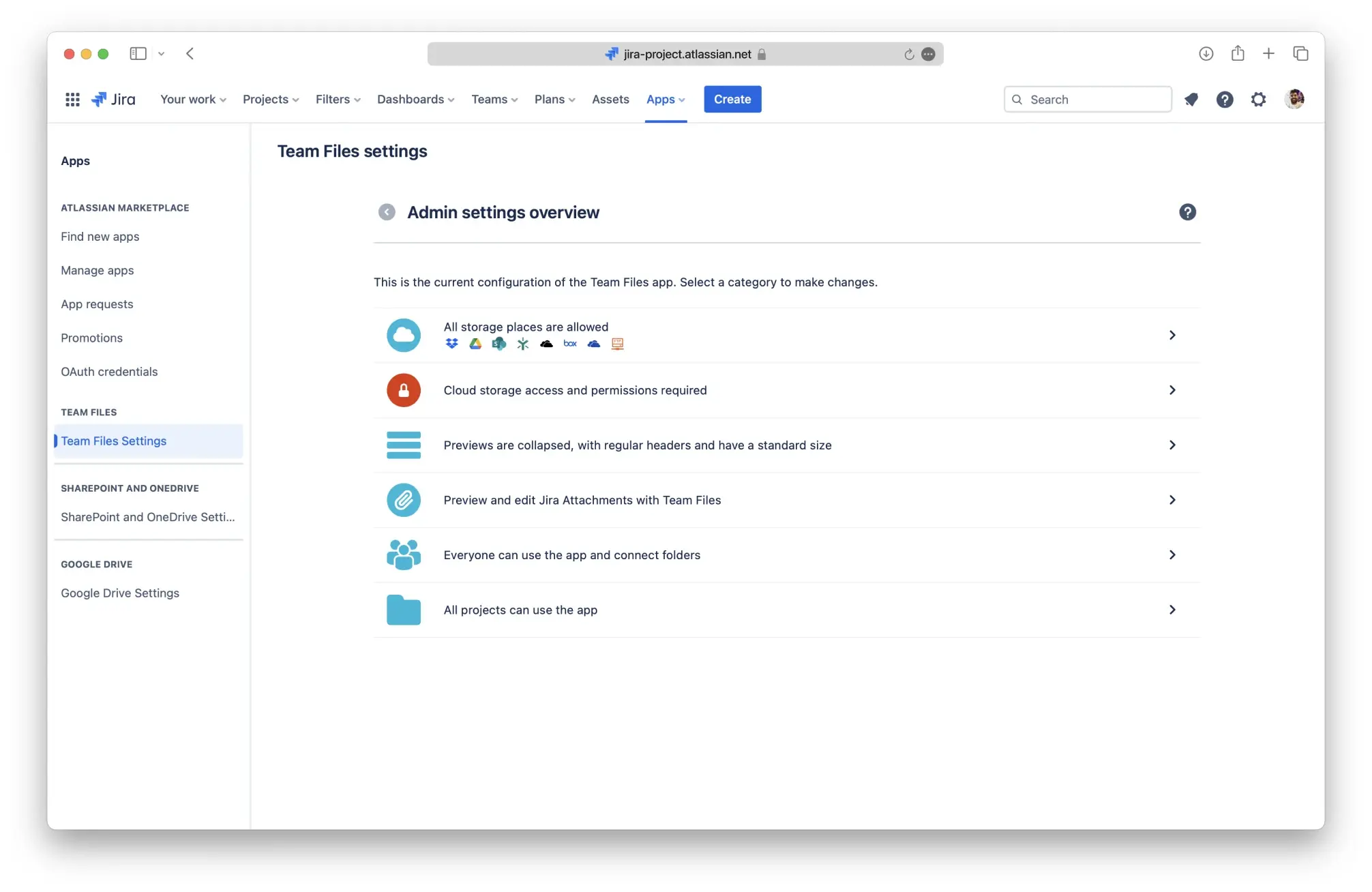Toggle the Safari sidebar button
Screen dimensions: 1372x892
[x=138, y=53]
